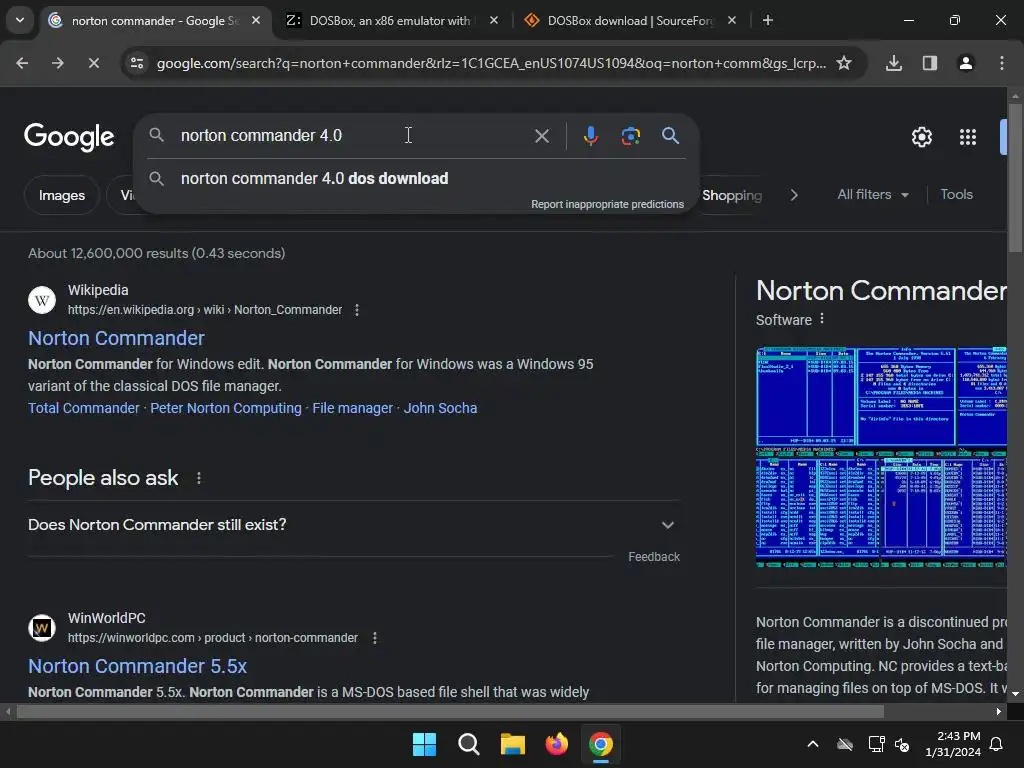1024x768 pixels.
Task: Launch Firefox from the taskbar
Action: 556,744
